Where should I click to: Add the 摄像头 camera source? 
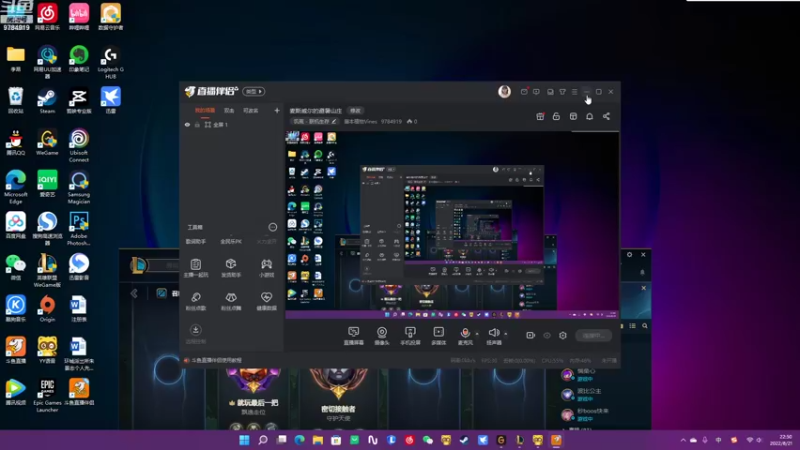pos(382,336)
